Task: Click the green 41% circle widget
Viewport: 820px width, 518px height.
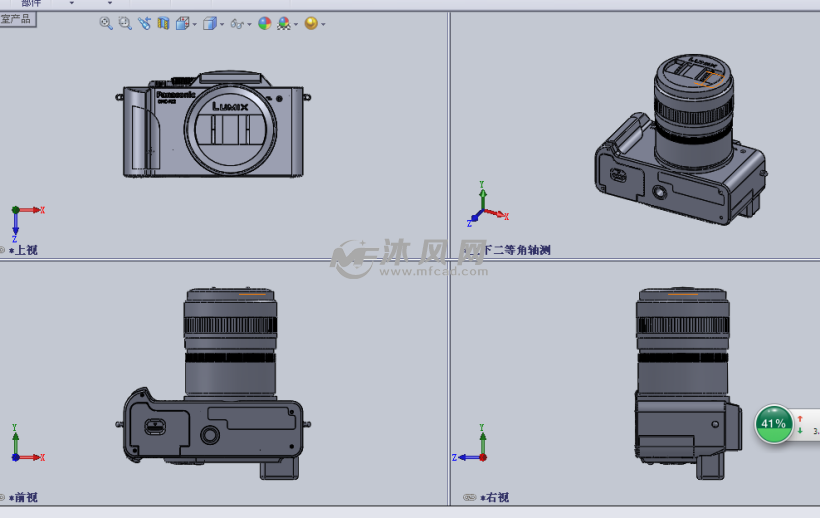Action: coord(773,423)
